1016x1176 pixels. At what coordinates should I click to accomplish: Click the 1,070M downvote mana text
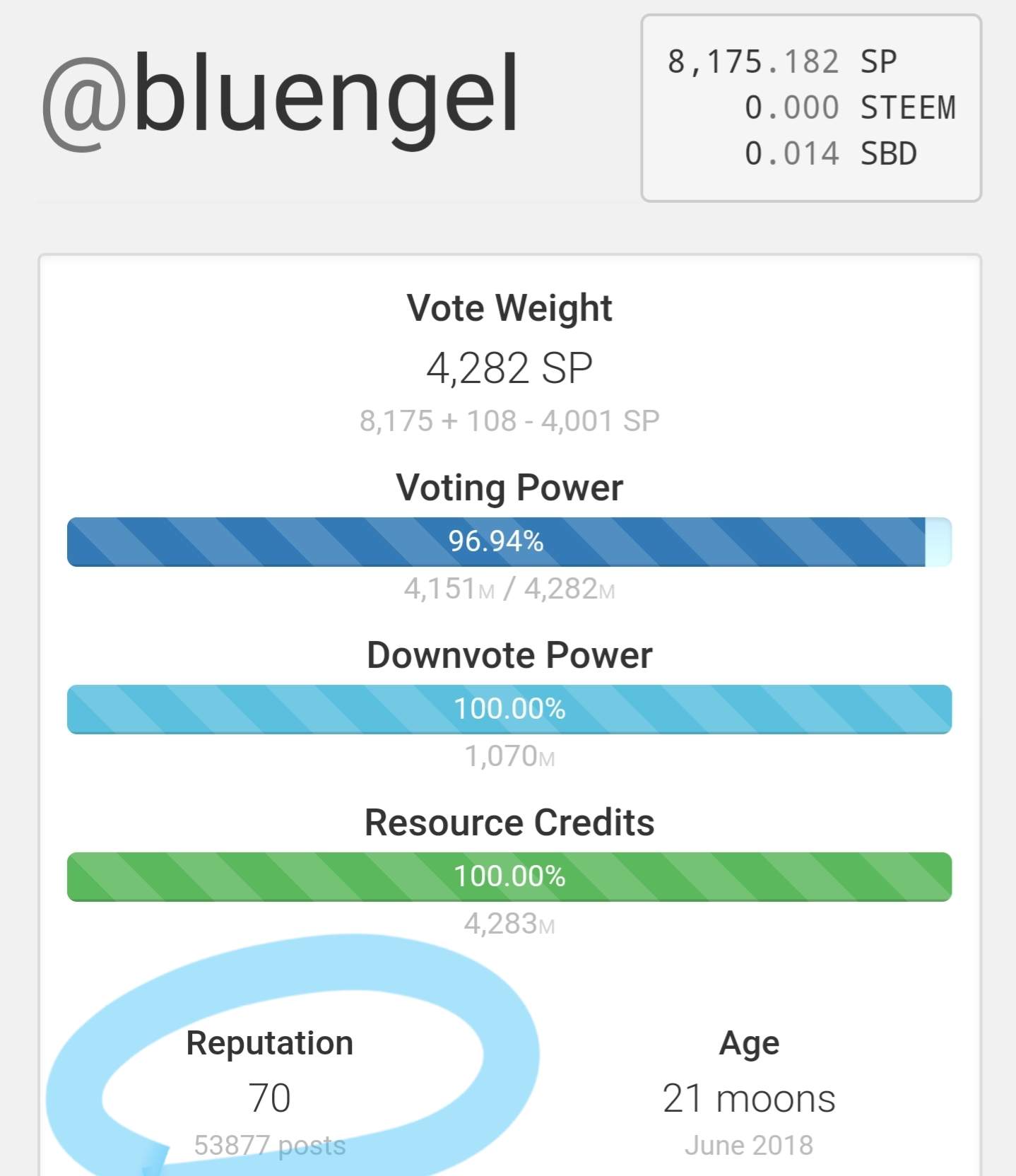tap(509, 757)
